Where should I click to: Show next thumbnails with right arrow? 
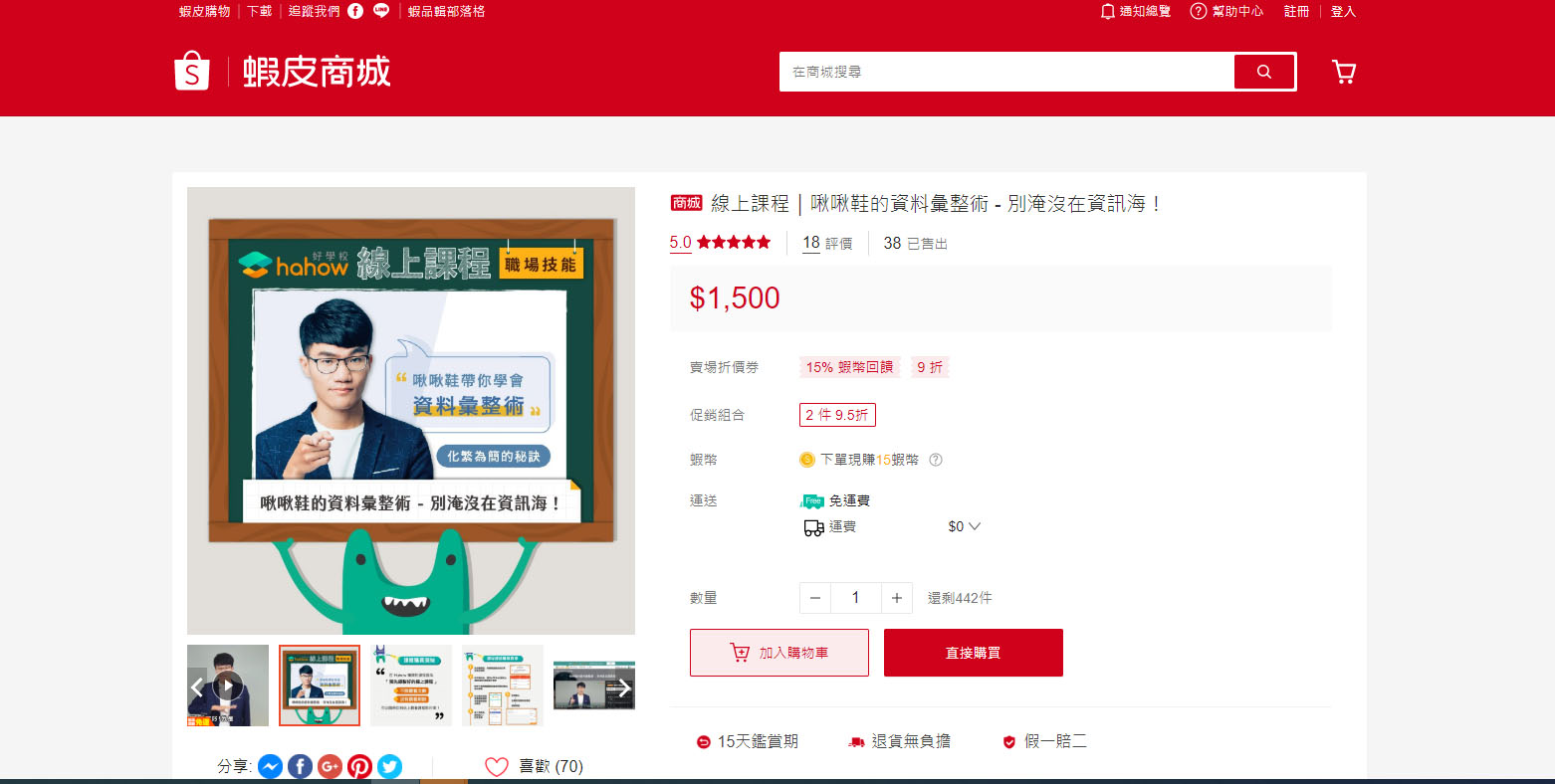(x=622, y=686)
